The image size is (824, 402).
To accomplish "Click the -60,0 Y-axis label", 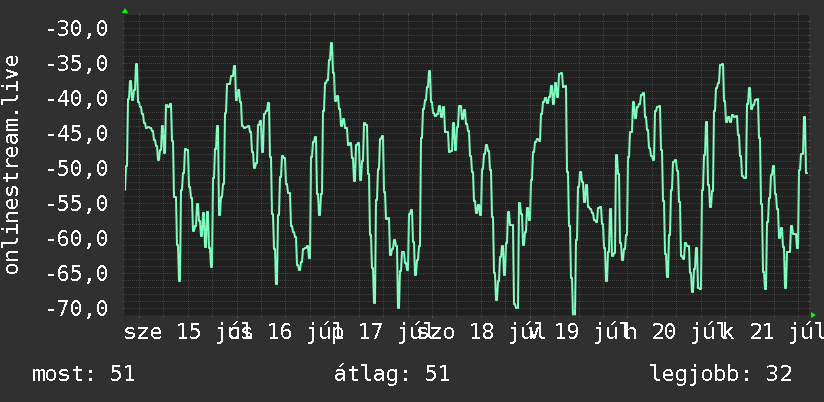I will (77, 239).
